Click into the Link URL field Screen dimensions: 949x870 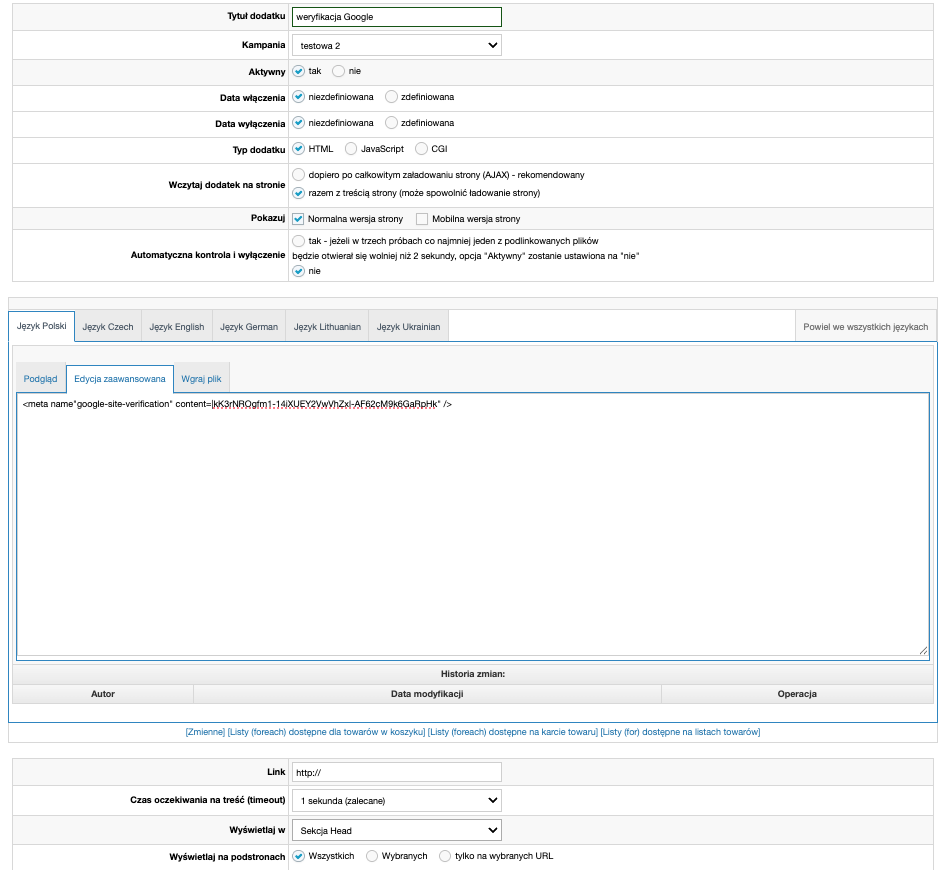point(396,772)
